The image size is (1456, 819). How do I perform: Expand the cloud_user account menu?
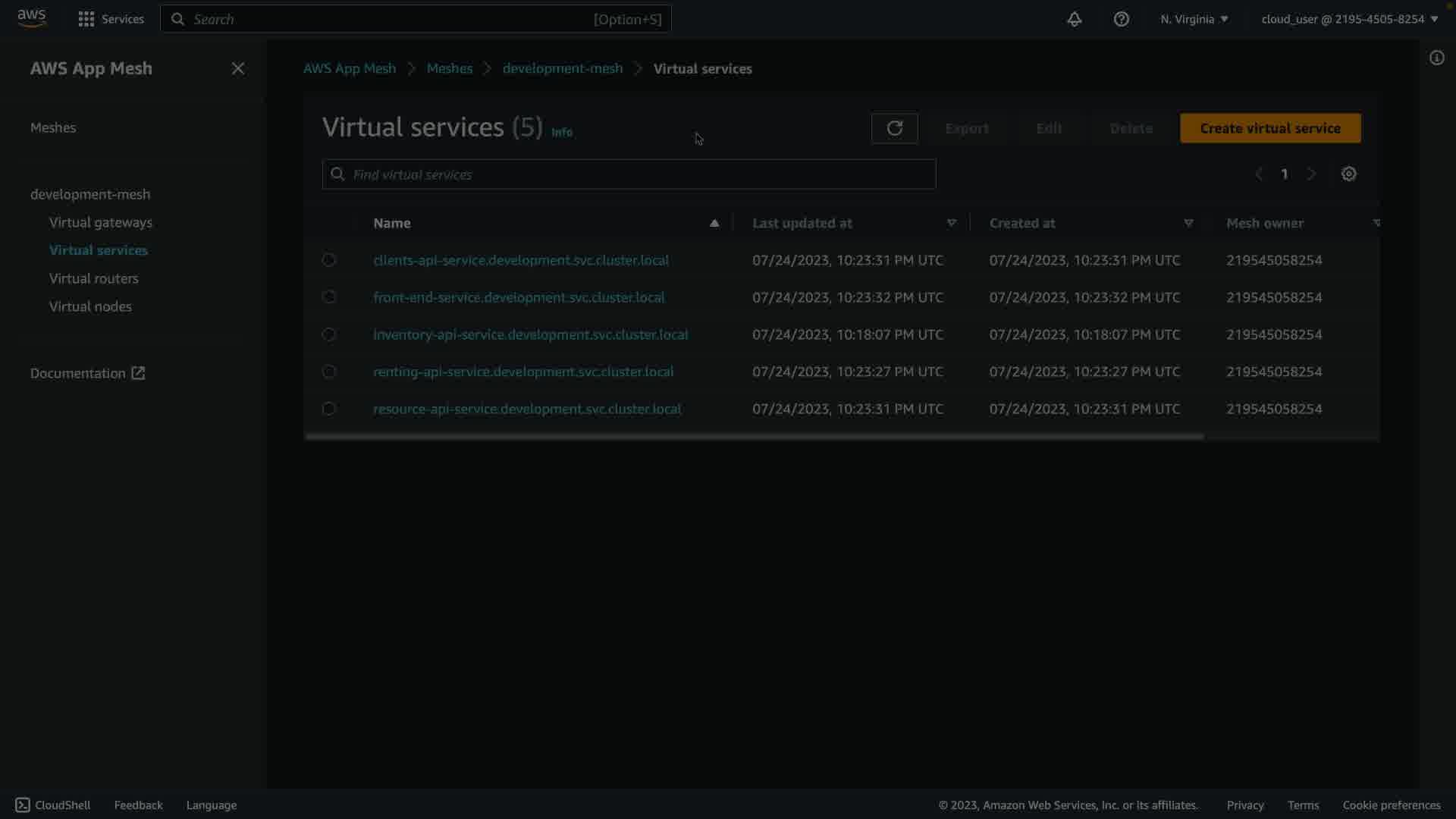tap(1349, 20)
